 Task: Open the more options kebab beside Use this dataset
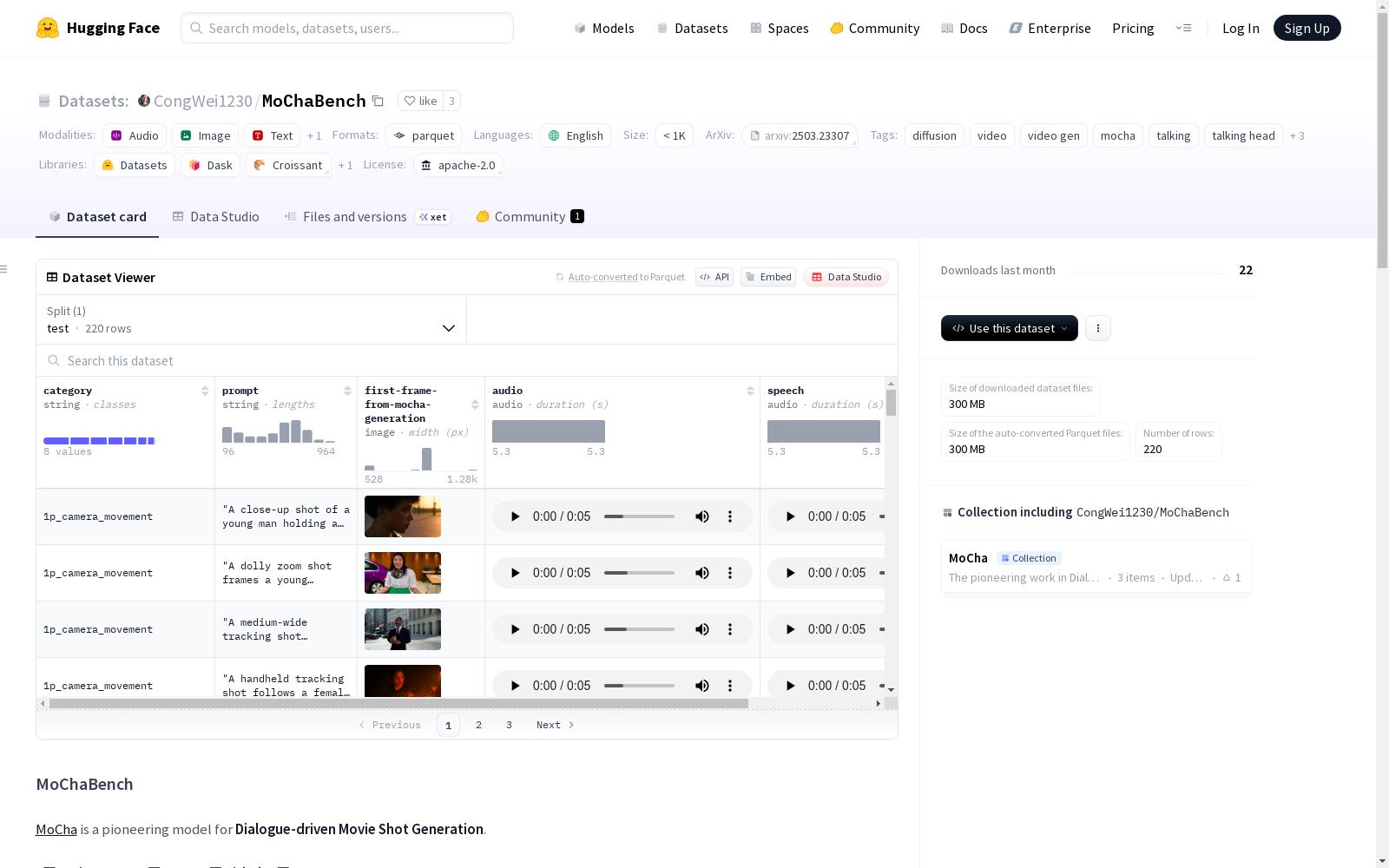pyautogui.click(x=1098, y=328)
